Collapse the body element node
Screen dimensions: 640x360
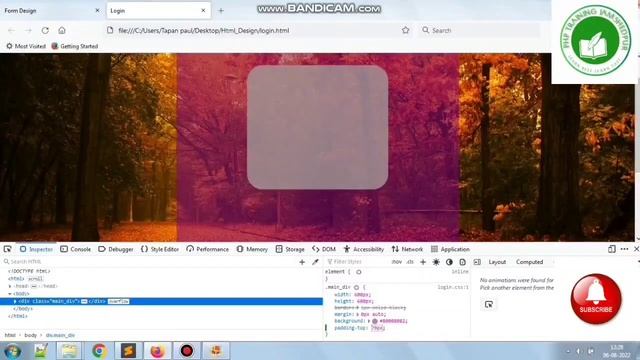10,294
